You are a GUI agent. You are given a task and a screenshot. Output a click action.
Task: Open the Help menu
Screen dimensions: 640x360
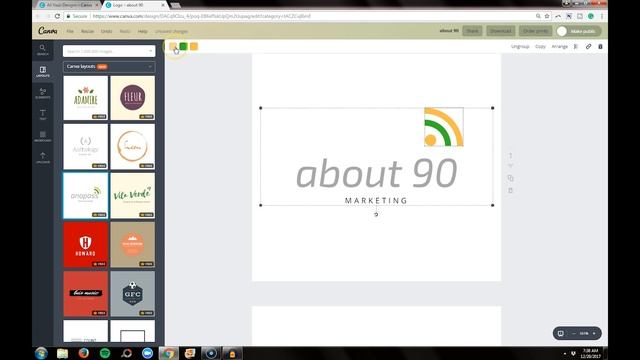[x=142, y=31]
